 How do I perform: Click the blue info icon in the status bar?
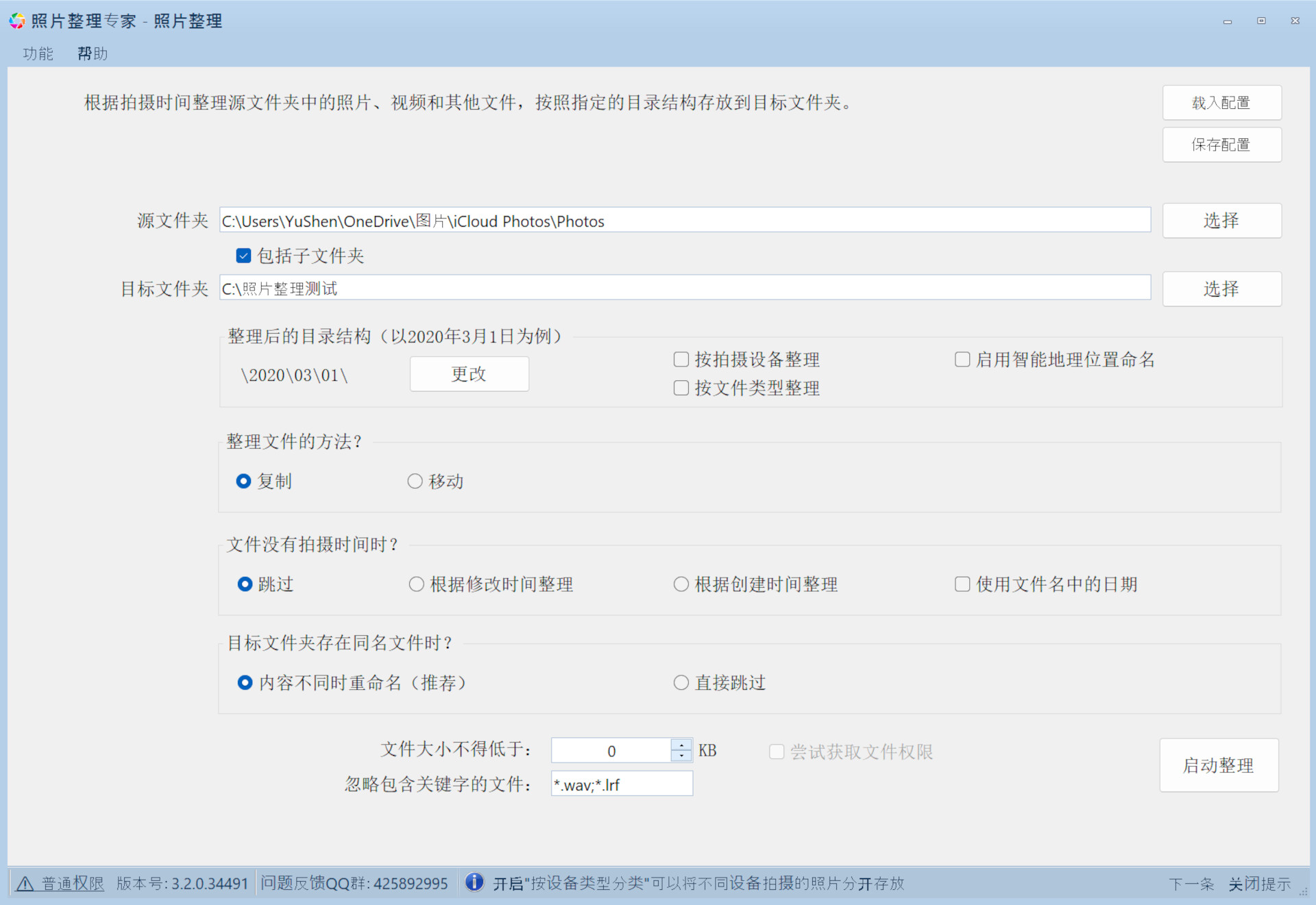474,882
